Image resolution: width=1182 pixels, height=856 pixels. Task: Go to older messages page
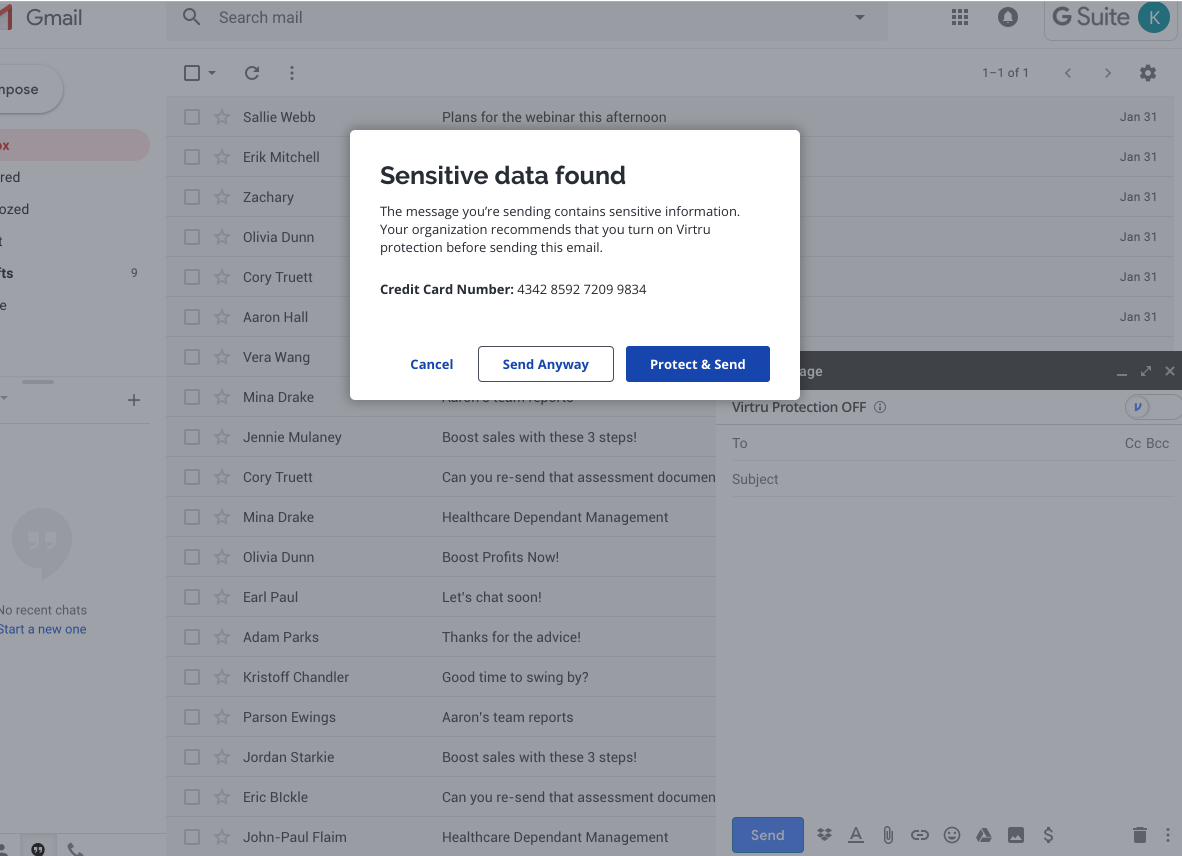(1107, 73)
